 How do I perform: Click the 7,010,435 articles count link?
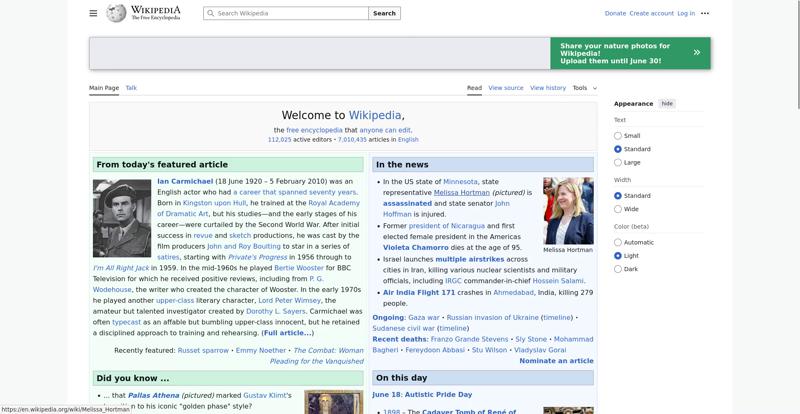[352, 139]
